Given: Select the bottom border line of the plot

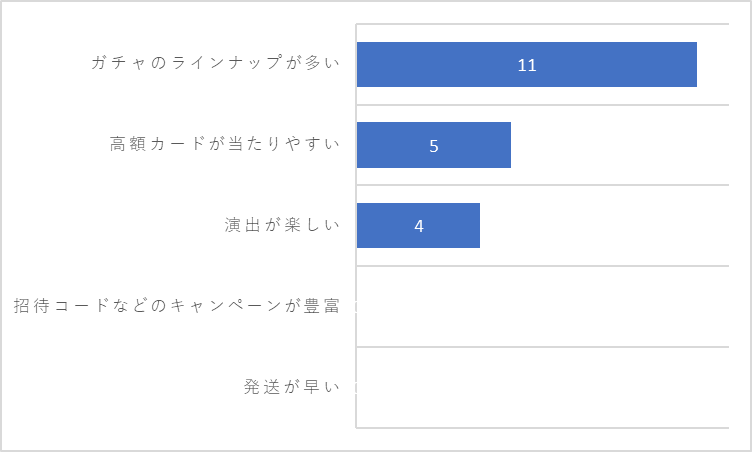Looking at the screenshot, I should coord(542,428).
